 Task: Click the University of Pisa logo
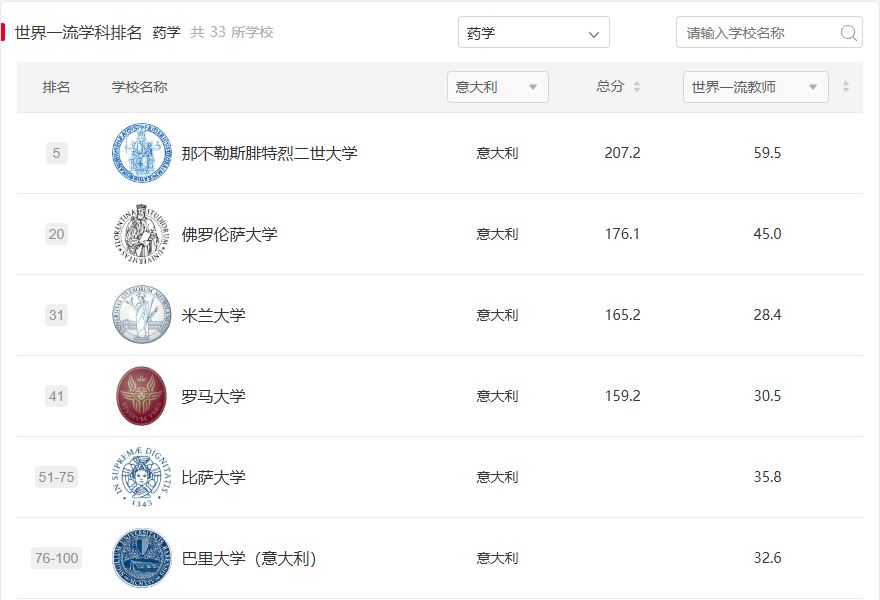pos(141,478)
